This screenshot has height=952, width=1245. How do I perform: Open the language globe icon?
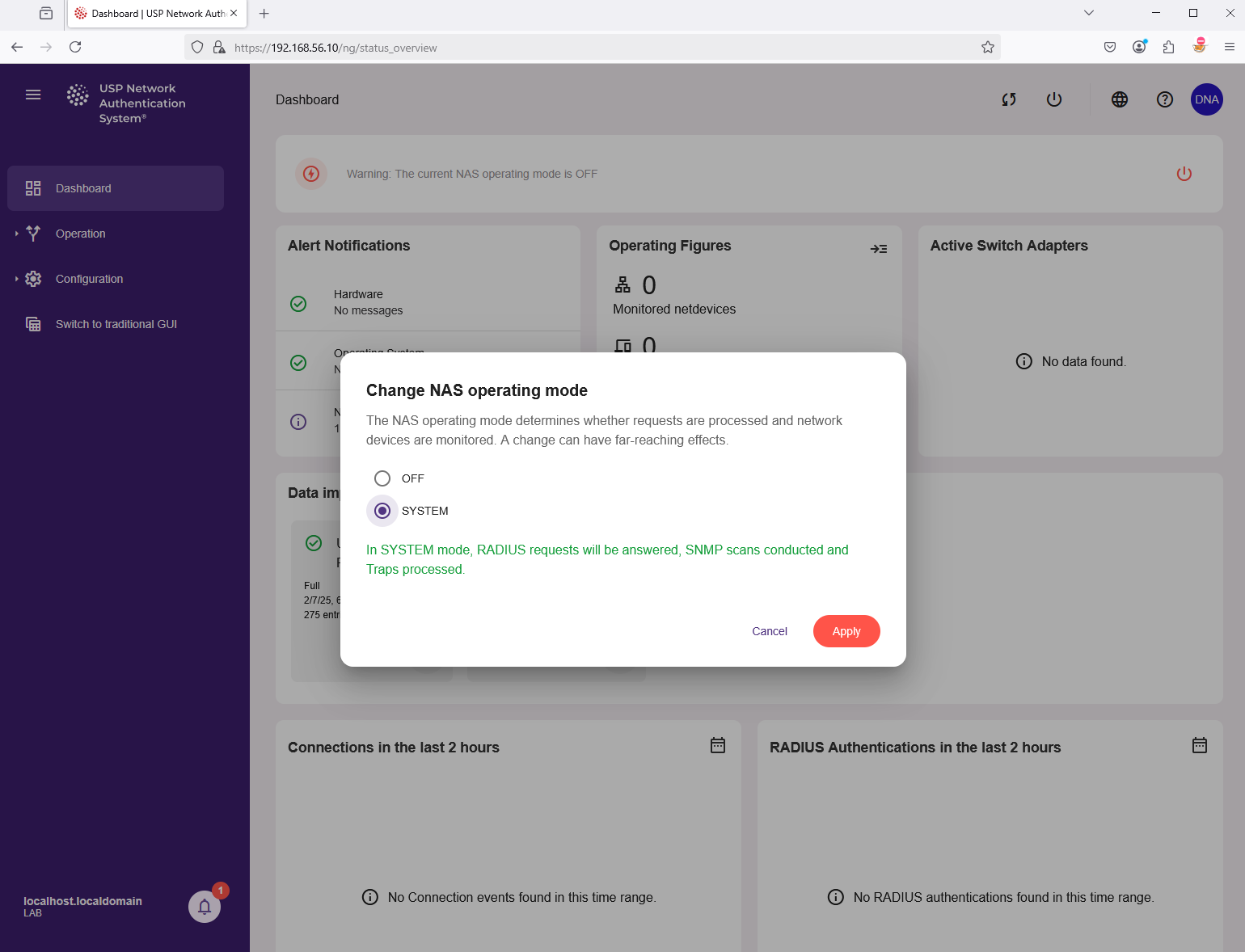pyautogui.click(x=1119, y=99)
